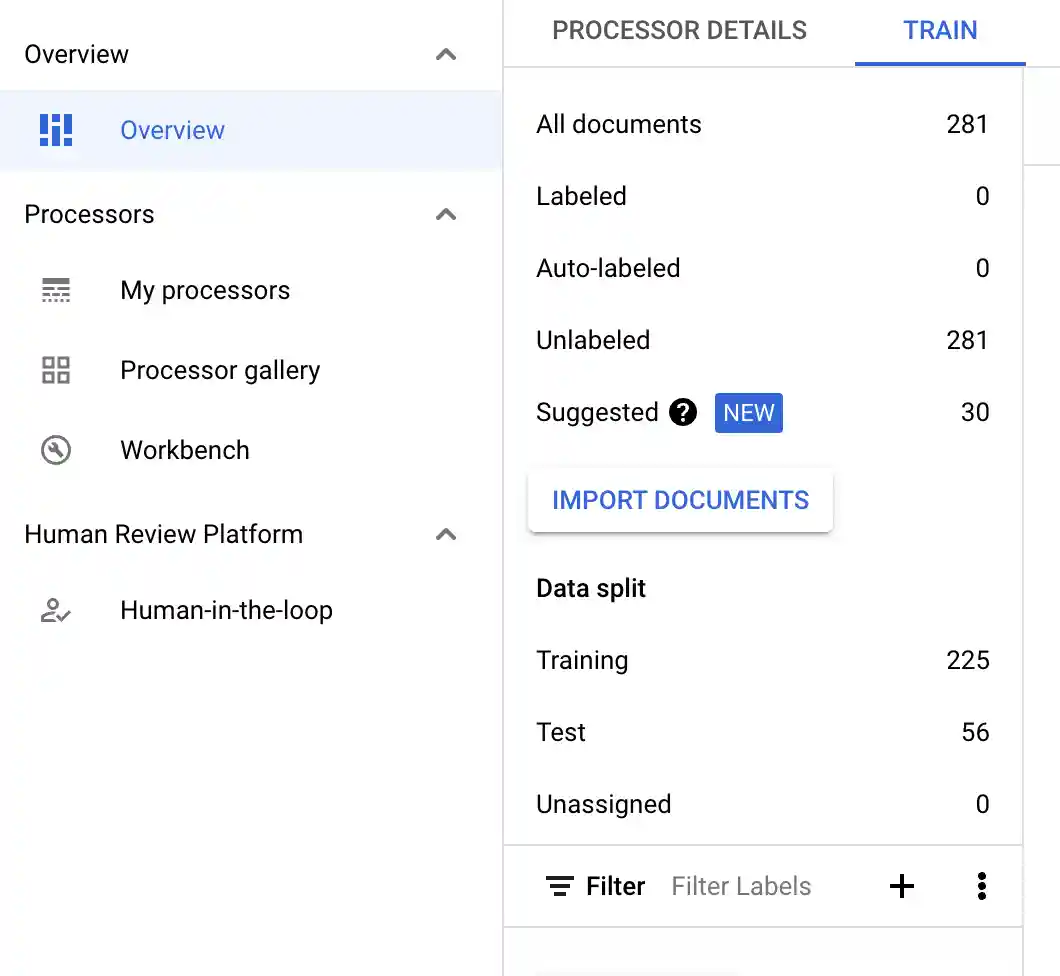Collapse the Overview section in sidebar
1060x976 pixels.
pyautogui.click(x=446, y=55)
